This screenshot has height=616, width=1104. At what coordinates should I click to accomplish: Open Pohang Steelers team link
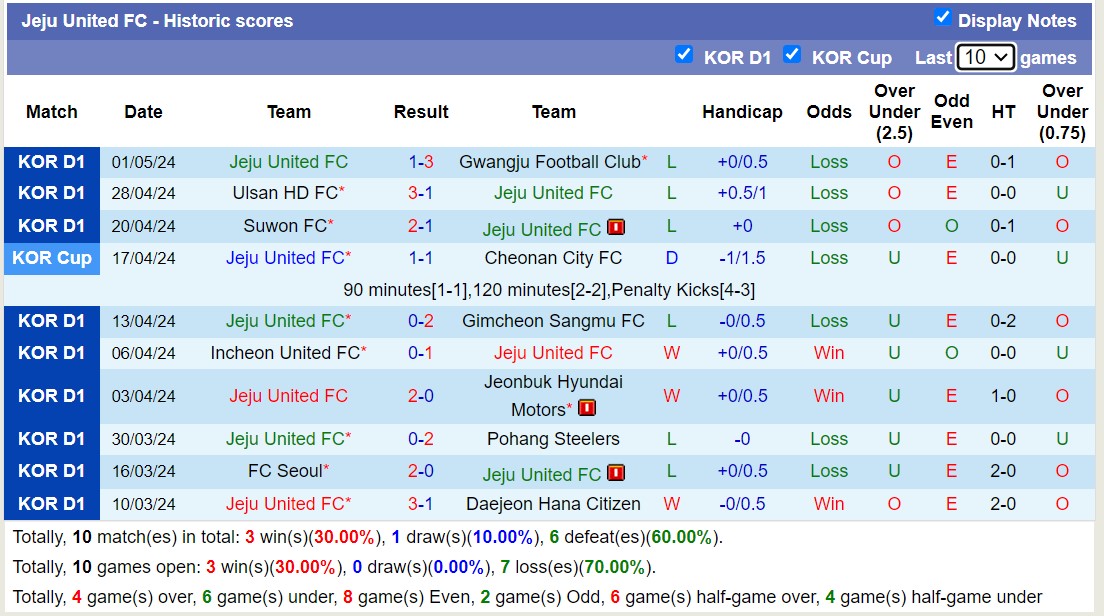[553, 439]
